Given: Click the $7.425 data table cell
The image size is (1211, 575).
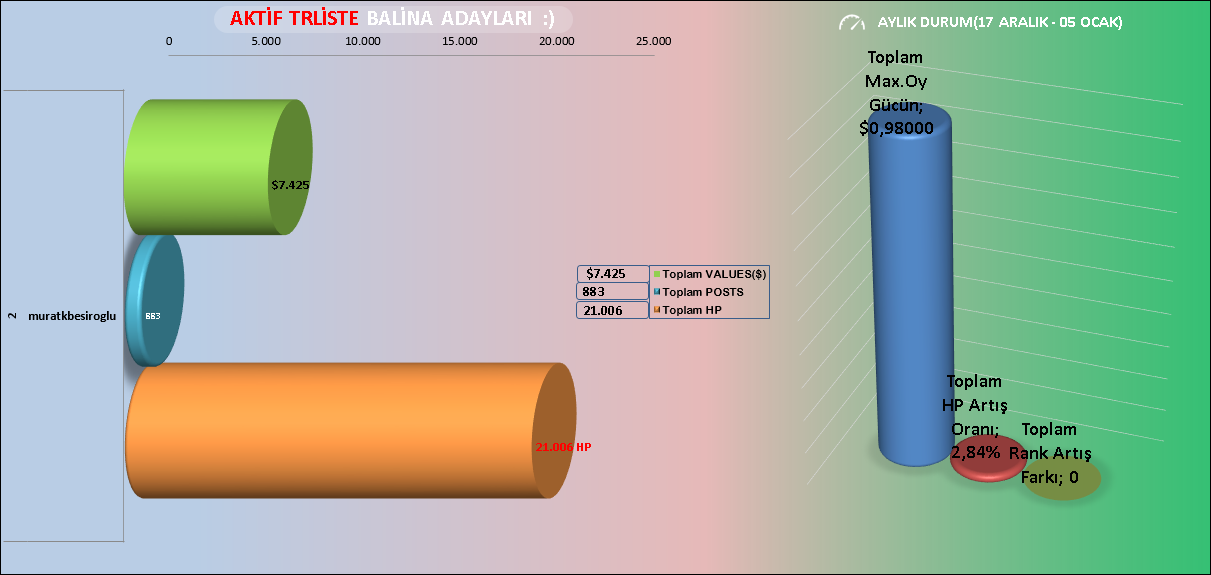Looking at the screenshot, I should coord(613,273).
